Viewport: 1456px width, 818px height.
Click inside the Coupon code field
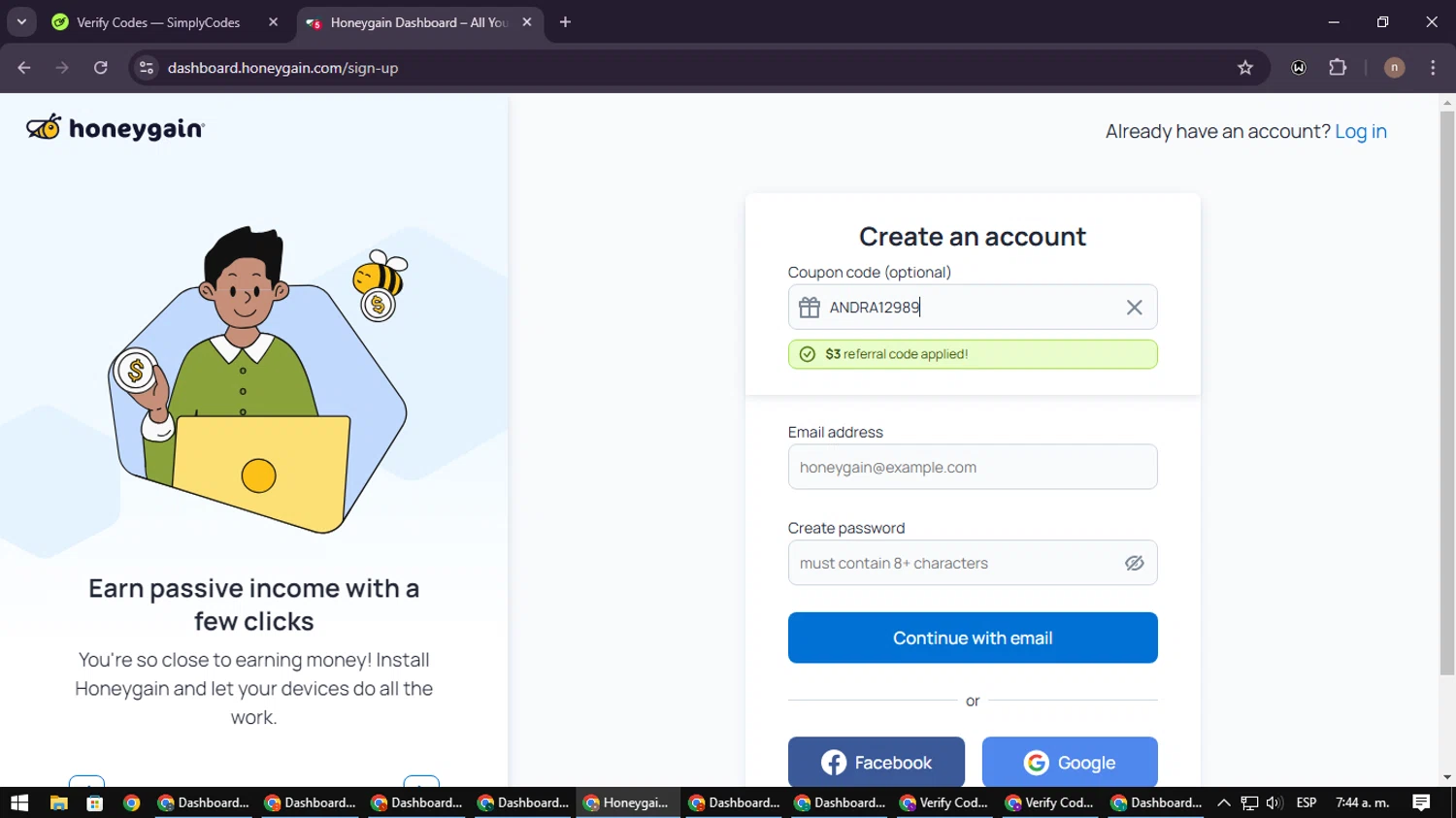point(973,307)
